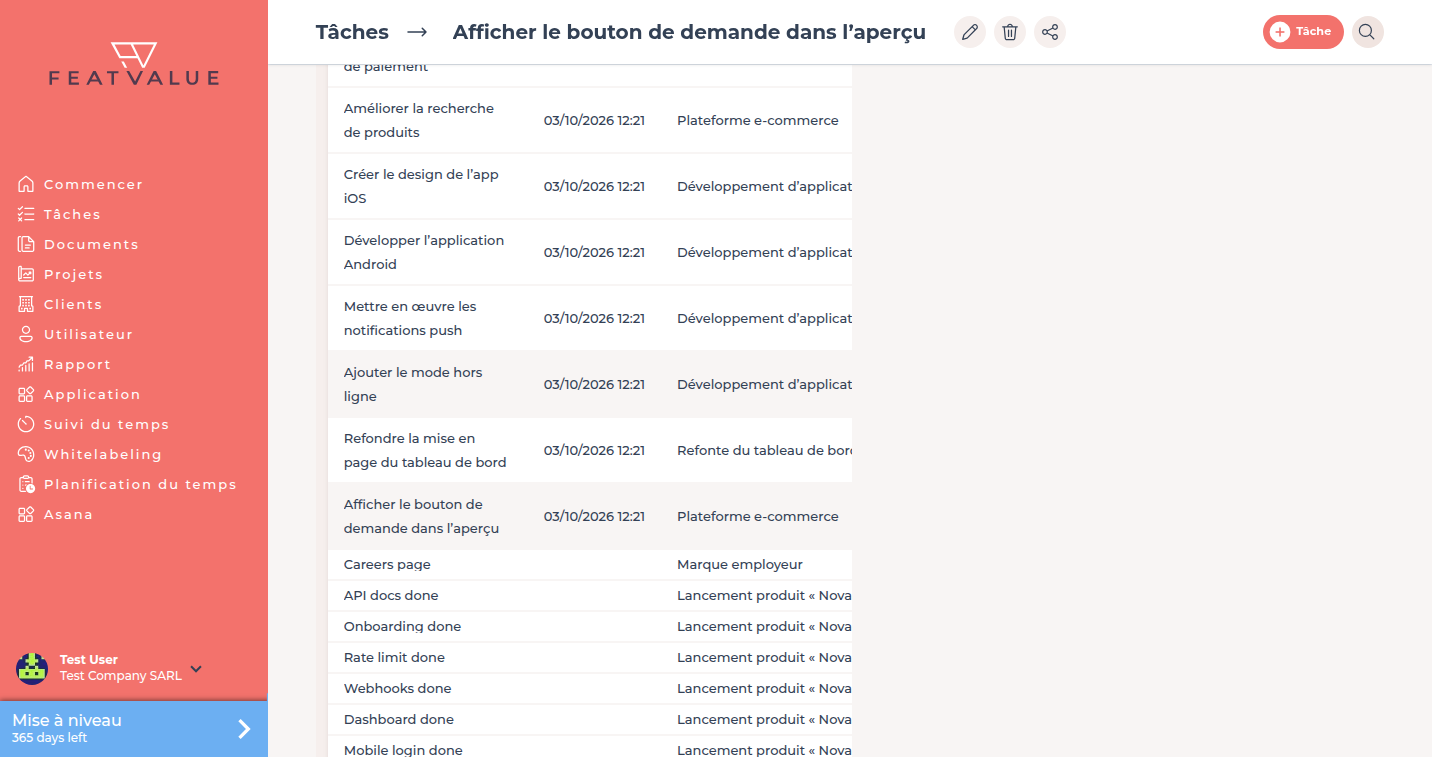
Task: Click the Projets chart icon
Action: pos(26,274)
